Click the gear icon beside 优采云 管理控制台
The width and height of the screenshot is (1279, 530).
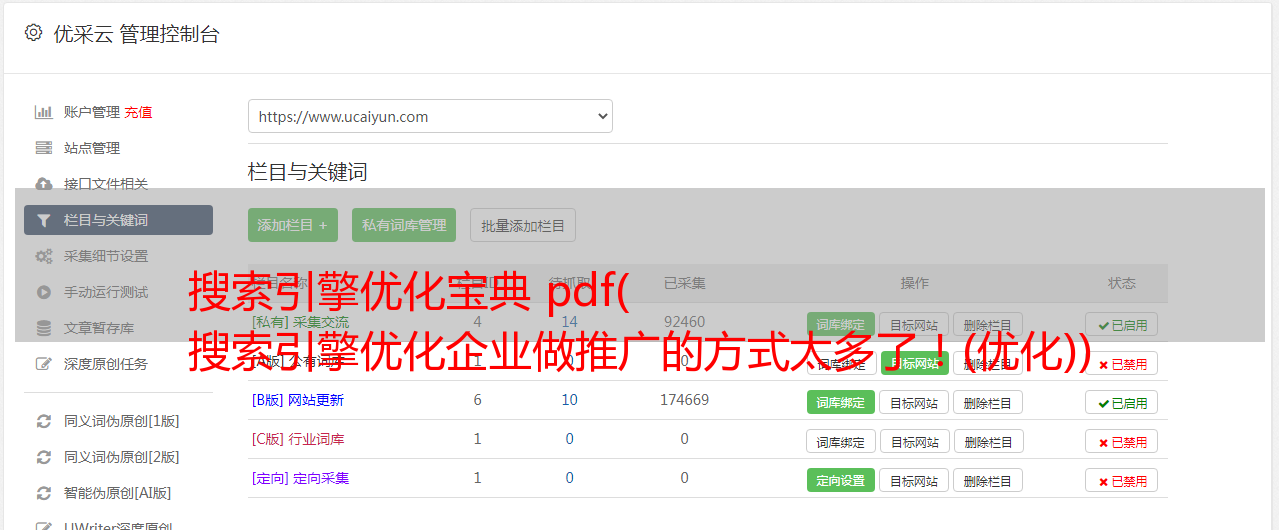click(33, 33)
